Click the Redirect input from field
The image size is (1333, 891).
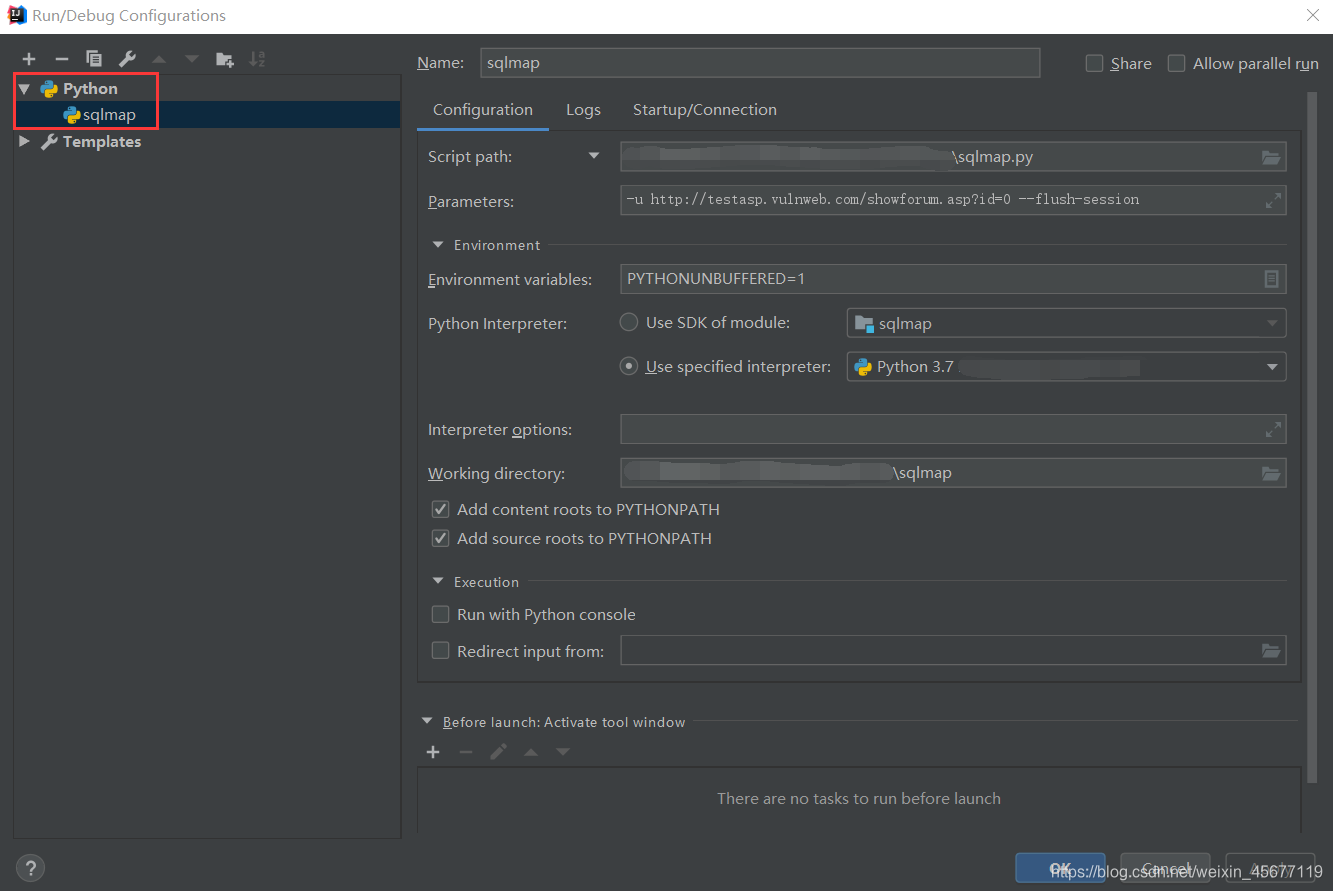point(953,651)
